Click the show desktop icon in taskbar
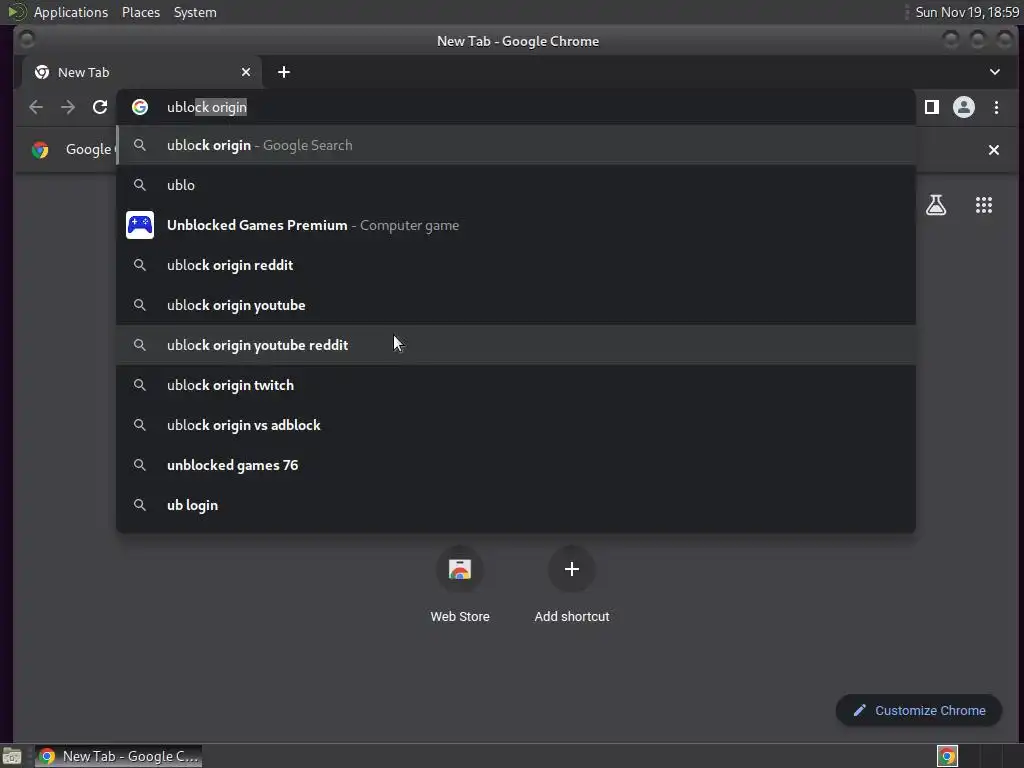The width and height of the screenshot is (1024, 768). coord(12,757)
